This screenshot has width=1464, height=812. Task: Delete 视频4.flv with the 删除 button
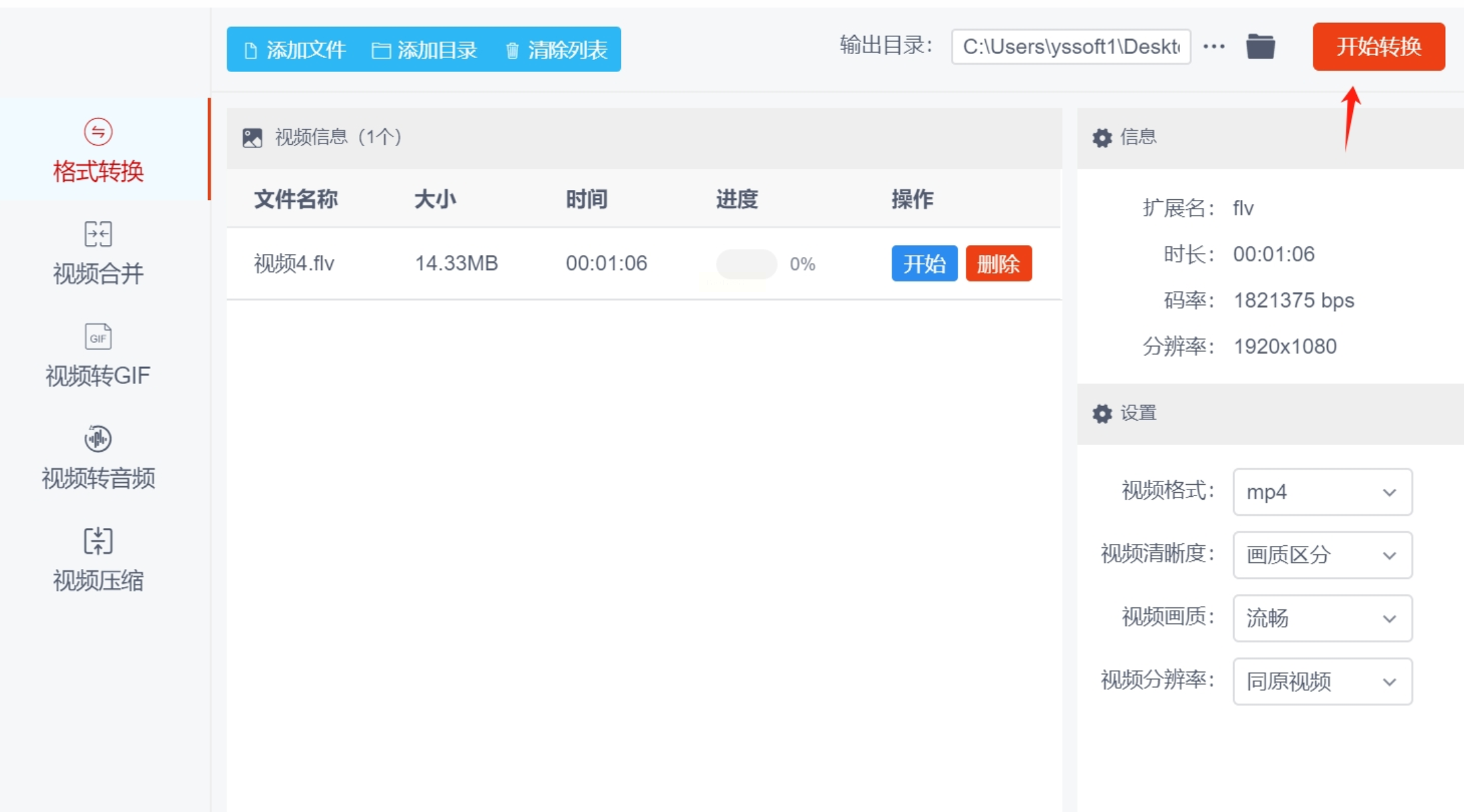click(x=998, y=263)
